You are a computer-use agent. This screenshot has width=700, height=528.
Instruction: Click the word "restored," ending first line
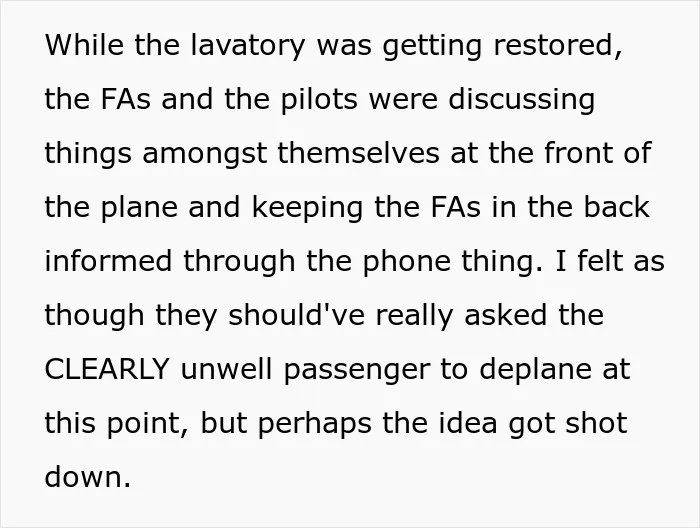[x=558, y=45]
